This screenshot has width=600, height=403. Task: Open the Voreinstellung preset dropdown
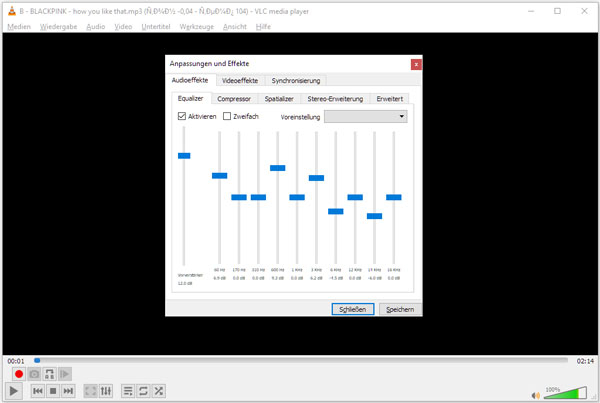pos(366,116)
